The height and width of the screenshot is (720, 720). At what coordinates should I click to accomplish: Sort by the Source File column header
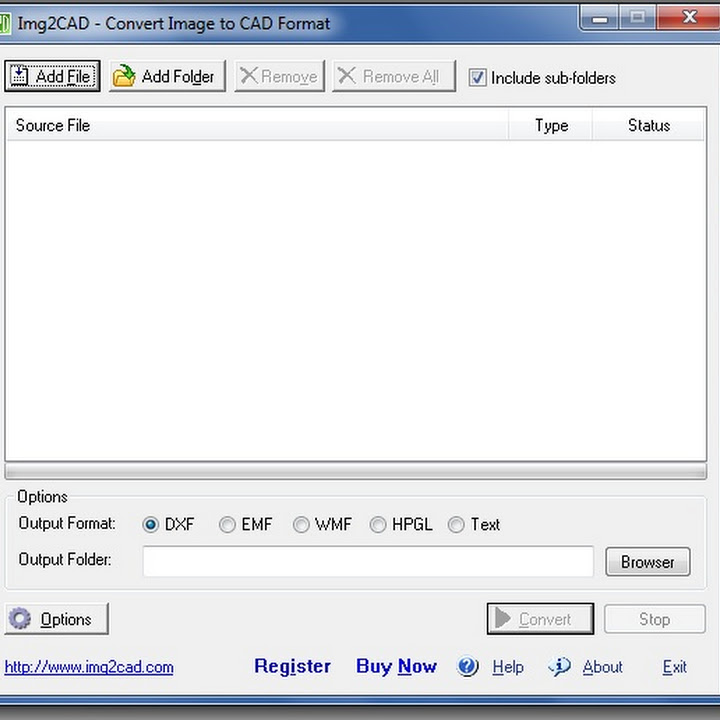pyautogui.click(x=257, y=125)
